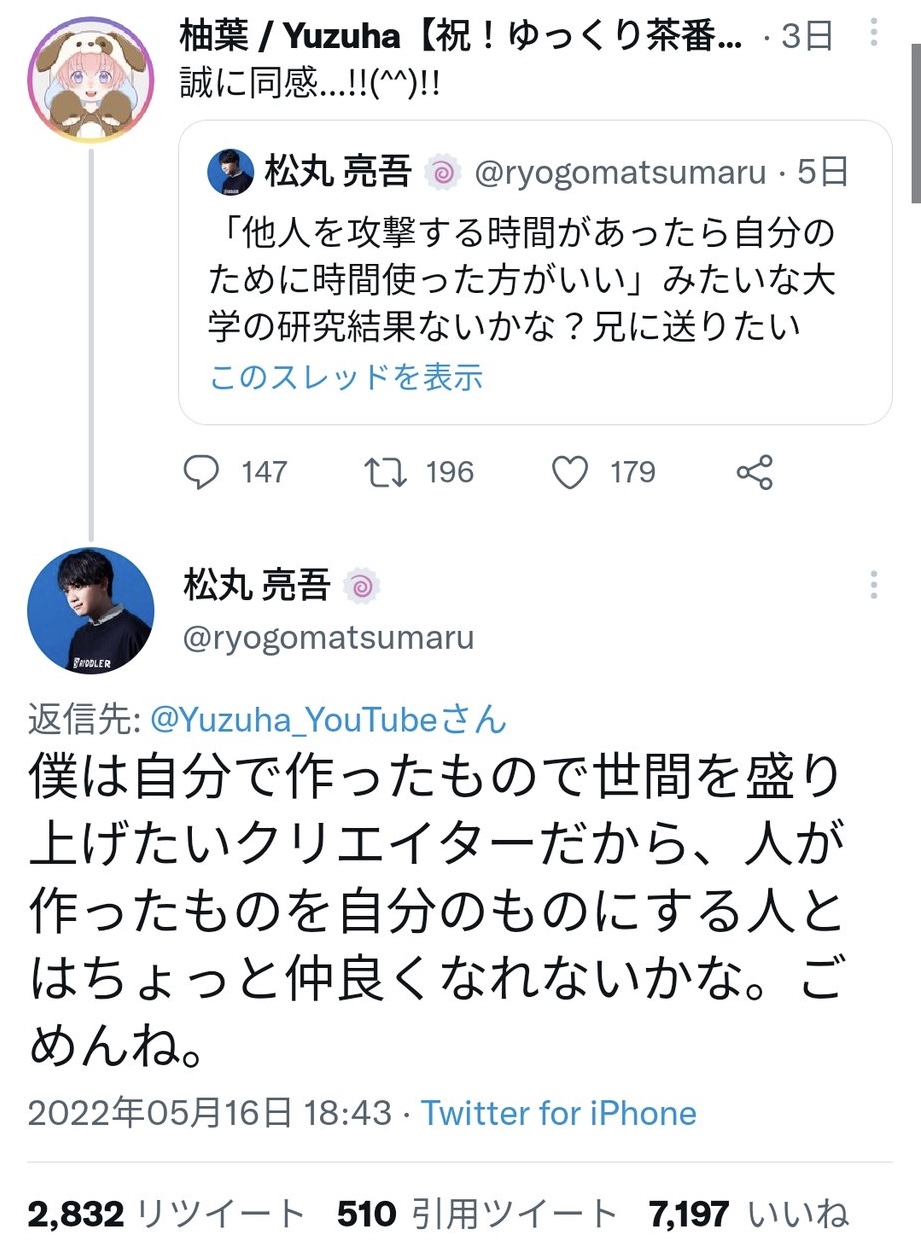
Task: View the 510 引用ツイート list
Action: tap(477, 1215)
